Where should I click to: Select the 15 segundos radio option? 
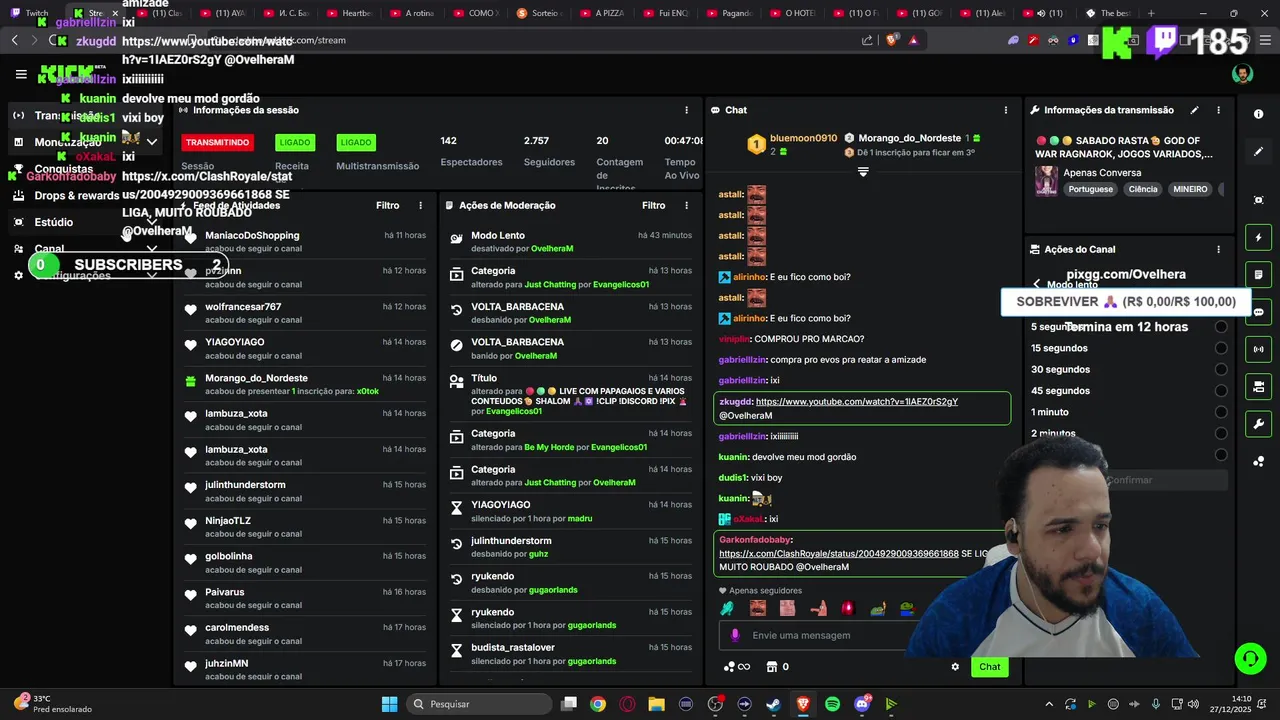pos(1221,348)
